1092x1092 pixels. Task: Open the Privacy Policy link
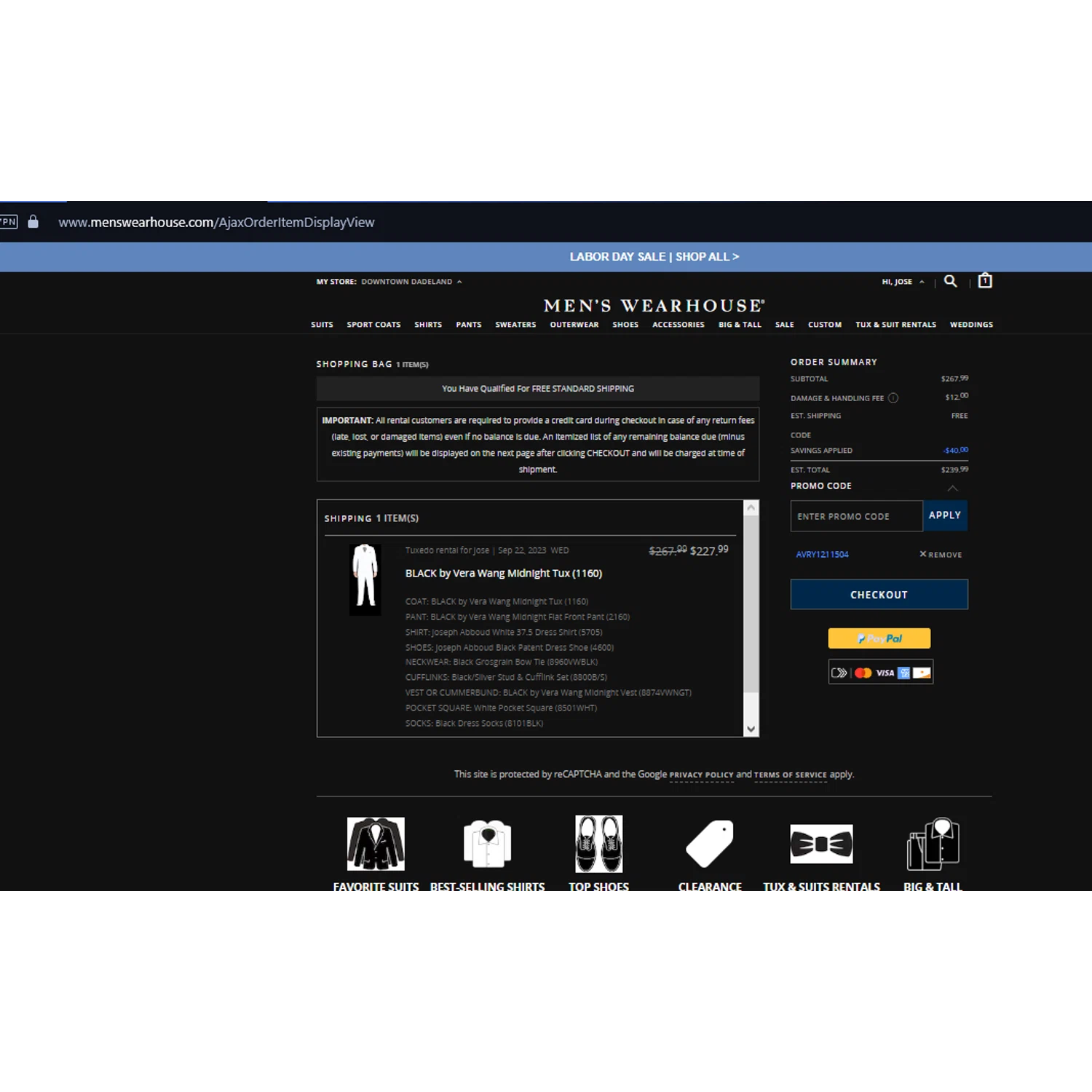(x=701, y=775)
